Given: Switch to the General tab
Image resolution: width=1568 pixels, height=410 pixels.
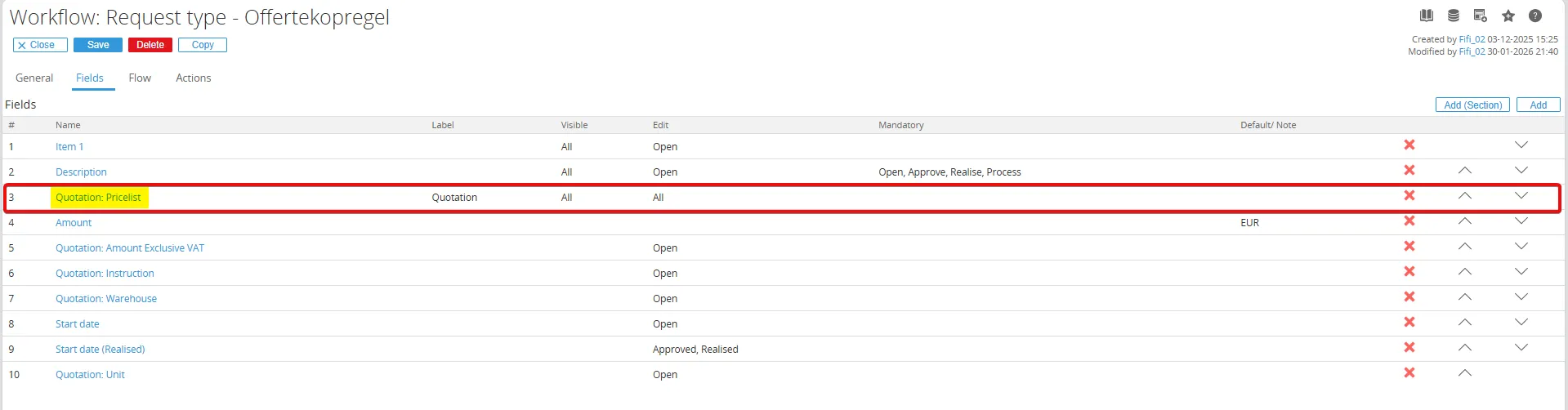Looking at the screenshot, I should pyautogui.click(x=34, y=78).
